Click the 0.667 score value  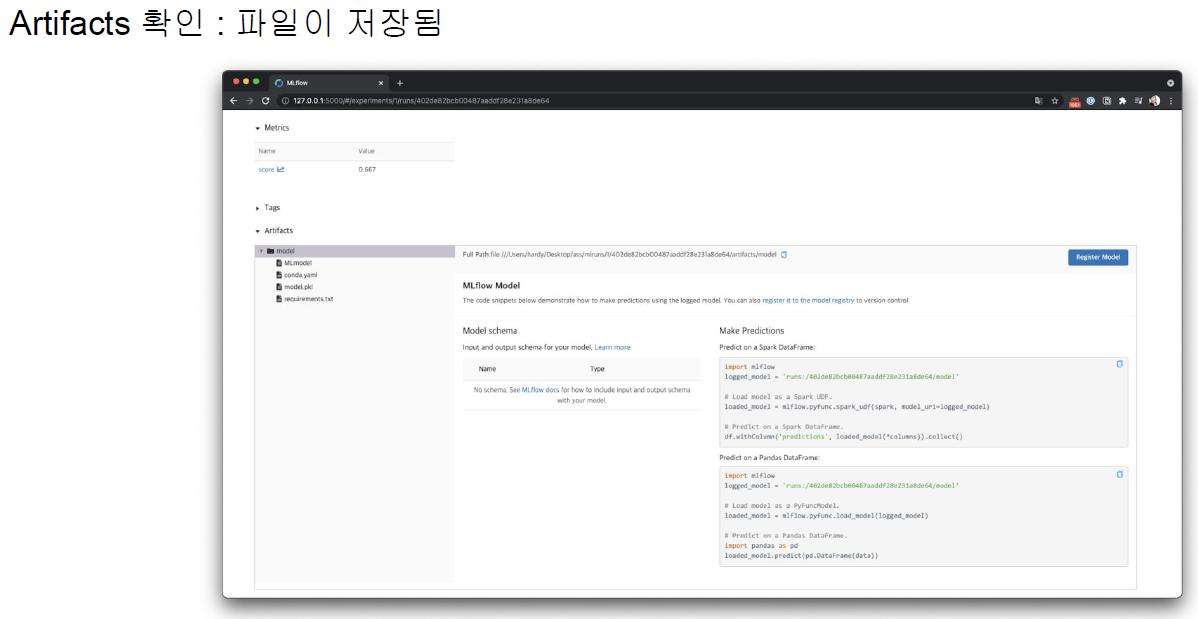pyautogui.click(x=367, y=170)
